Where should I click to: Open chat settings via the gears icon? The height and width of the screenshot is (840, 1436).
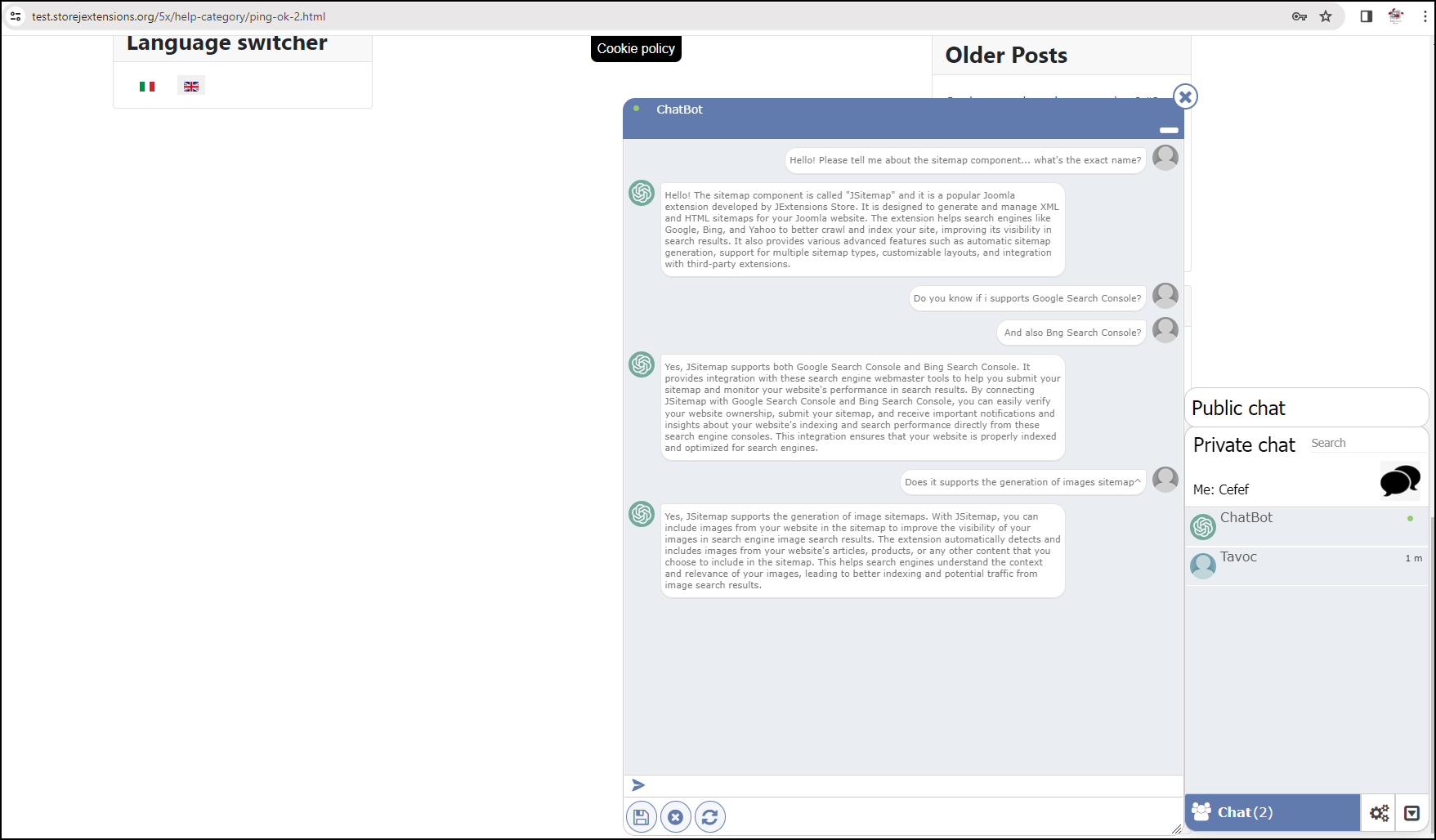tap(1380, 812)
